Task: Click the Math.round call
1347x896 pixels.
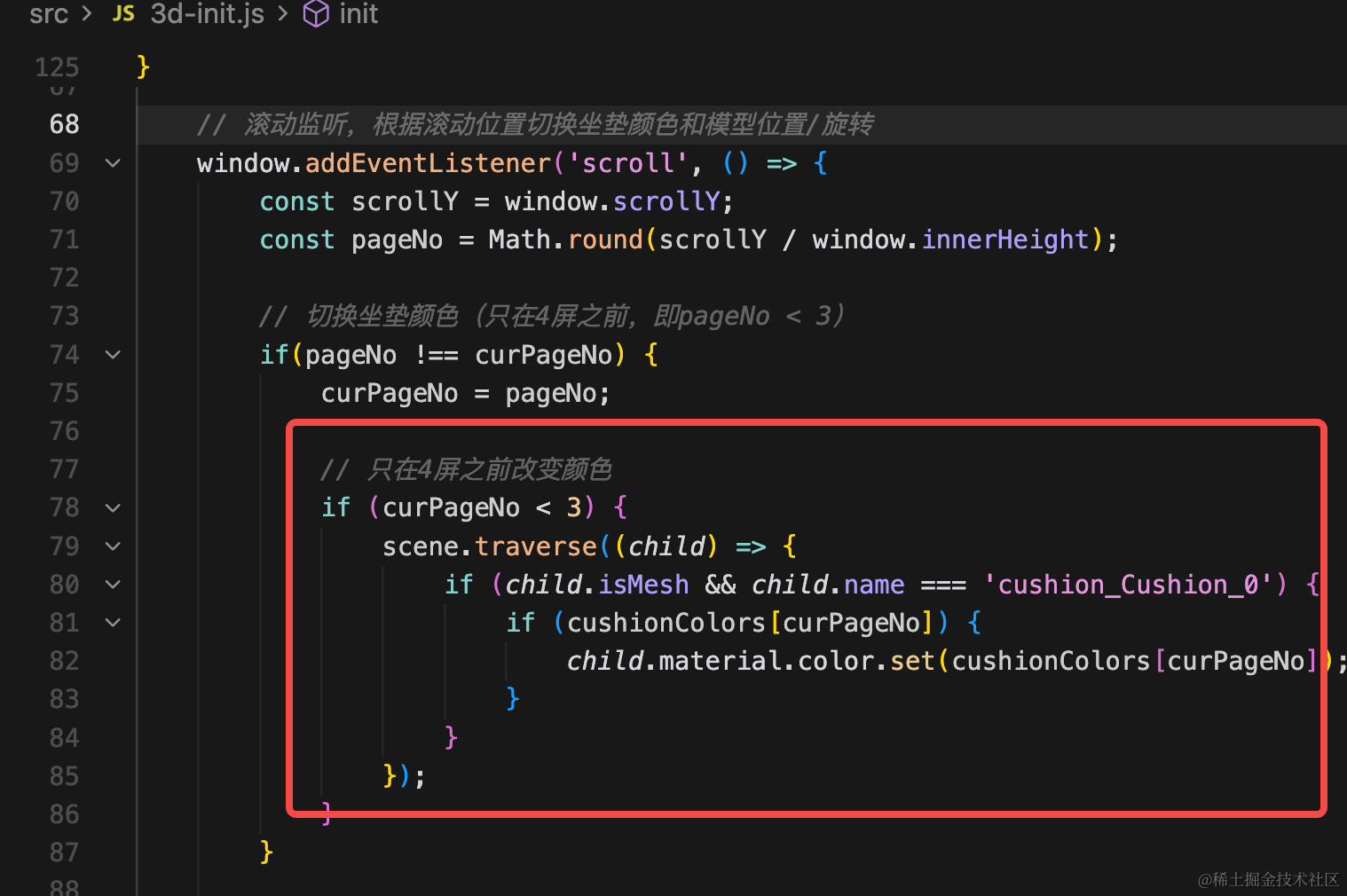Action: point(565,240)
